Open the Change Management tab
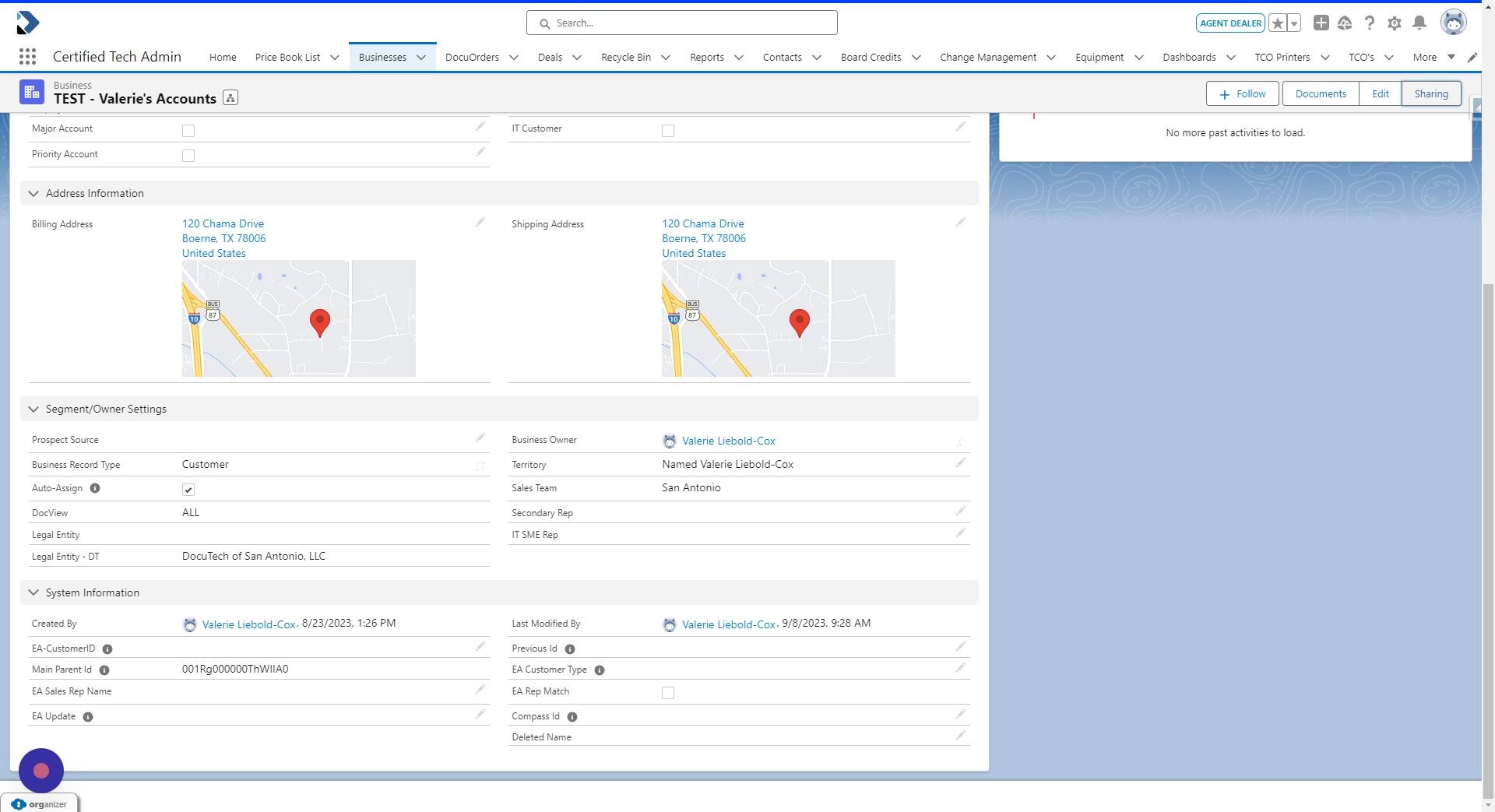Screen dimensions: 1495x812 (x=987, y=57)
